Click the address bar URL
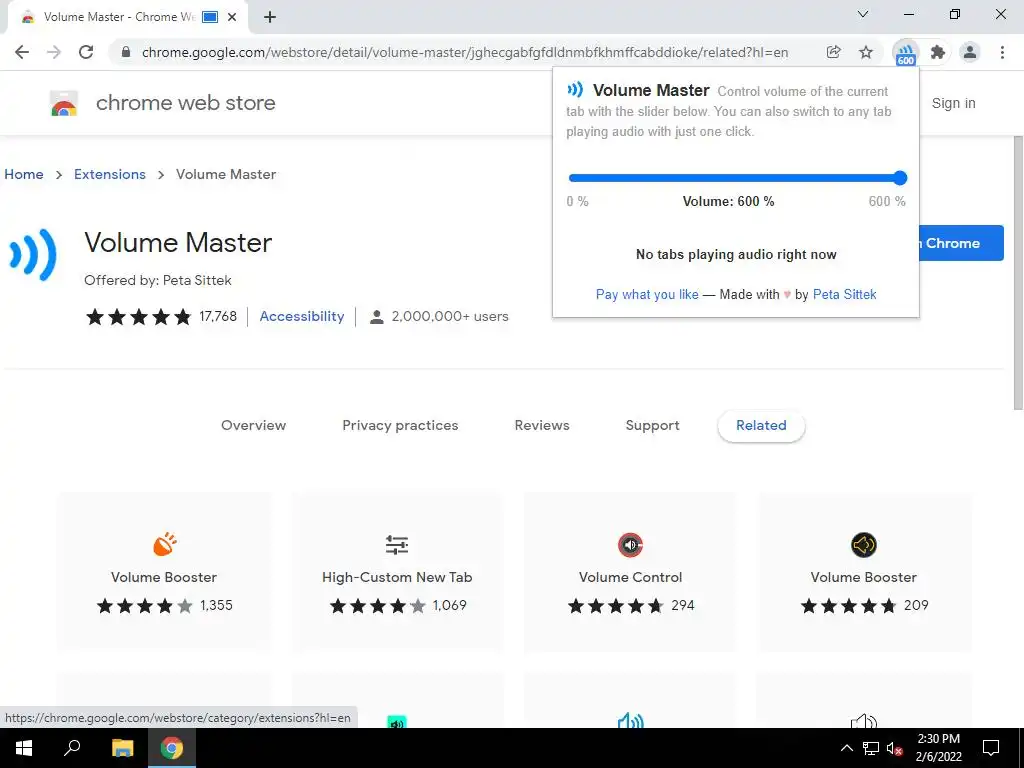The width and height of the screenshot is (1024, 768). (465, 52)
